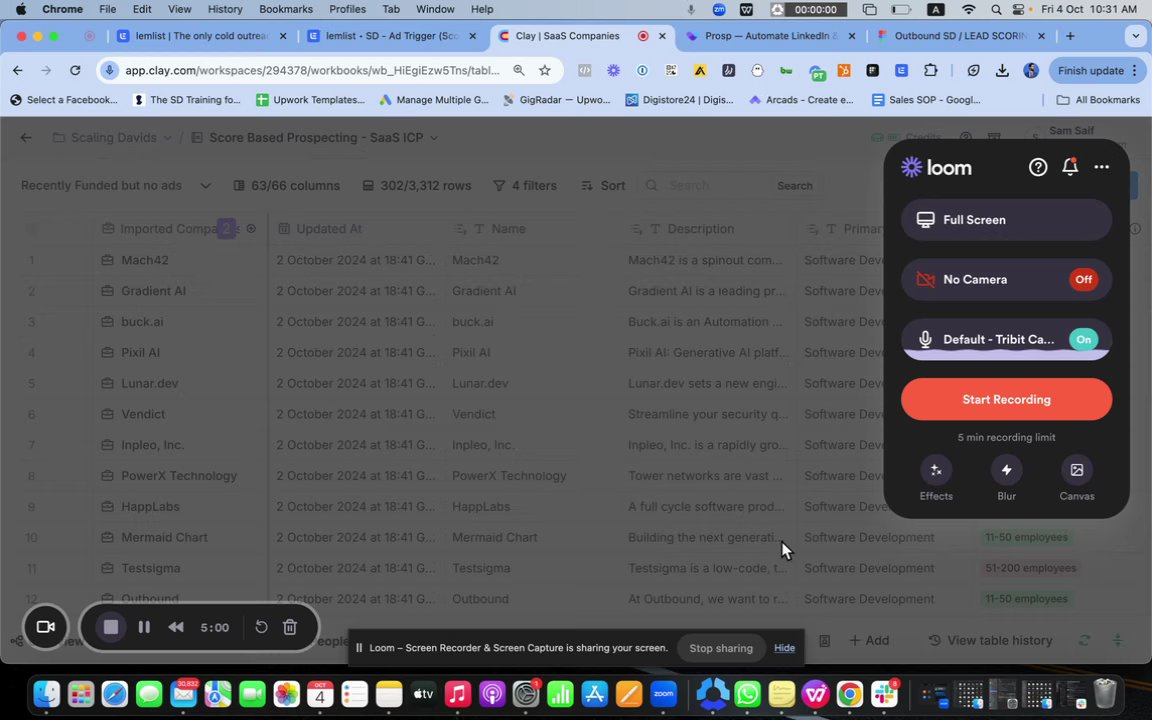Screen dimensions: 1152x720
Task: Switch to lemlist cold outreach tab
Action: click(x=202, y=36)
